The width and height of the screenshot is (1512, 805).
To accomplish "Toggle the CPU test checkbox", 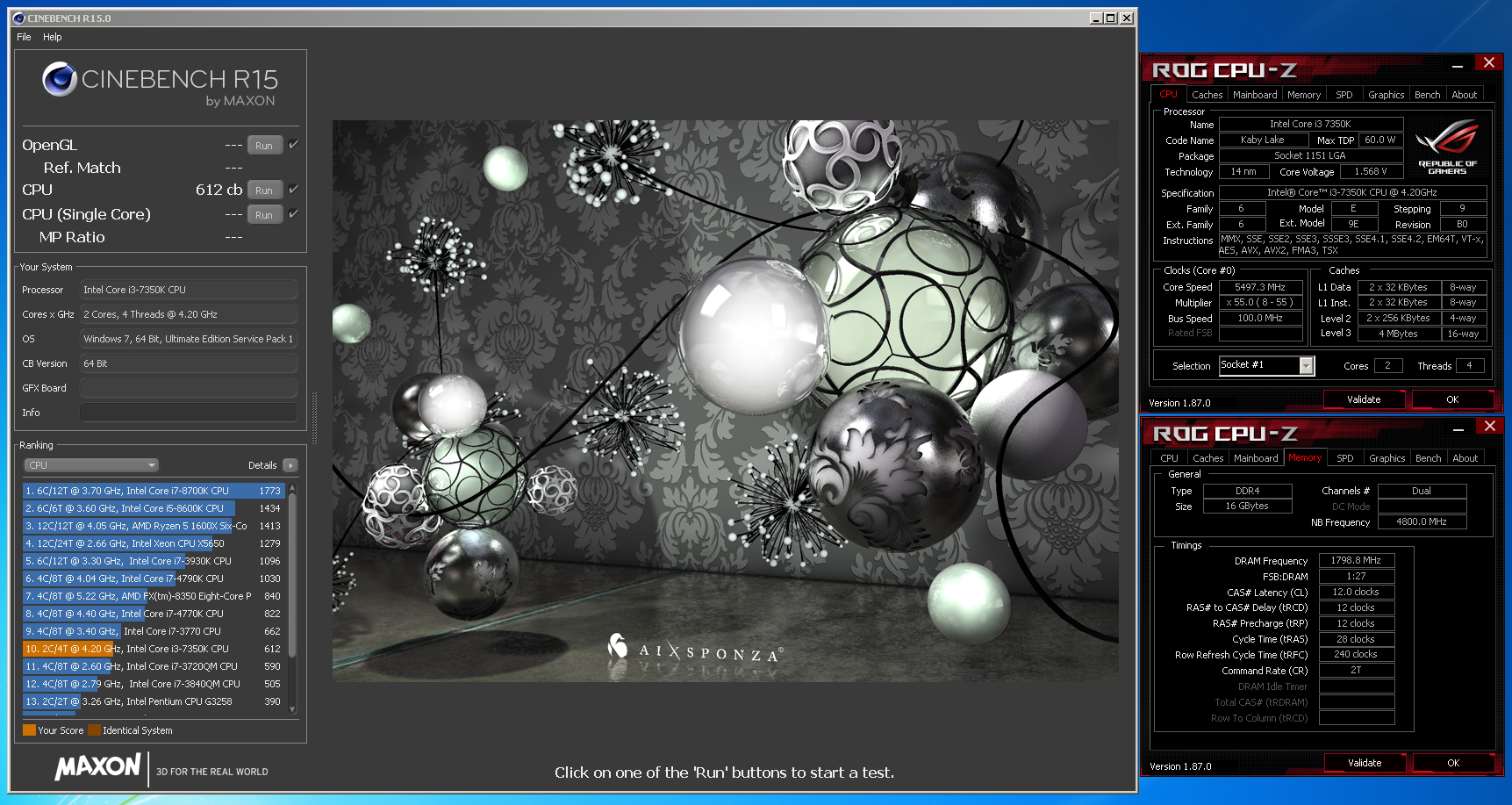I will (293, 190).
